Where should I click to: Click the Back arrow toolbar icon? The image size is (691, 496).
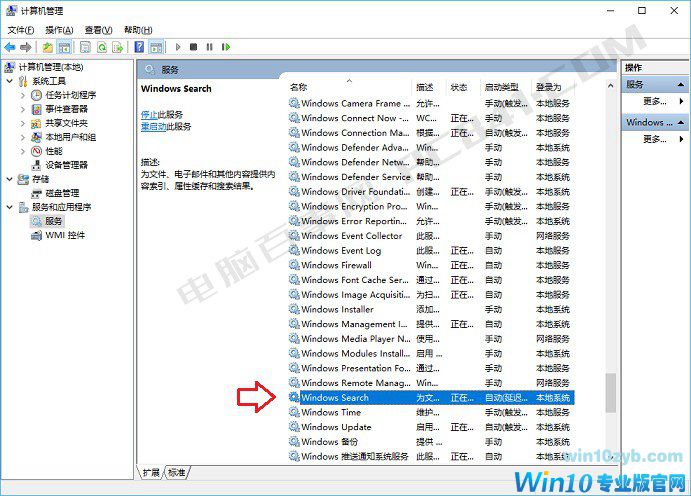10,47
